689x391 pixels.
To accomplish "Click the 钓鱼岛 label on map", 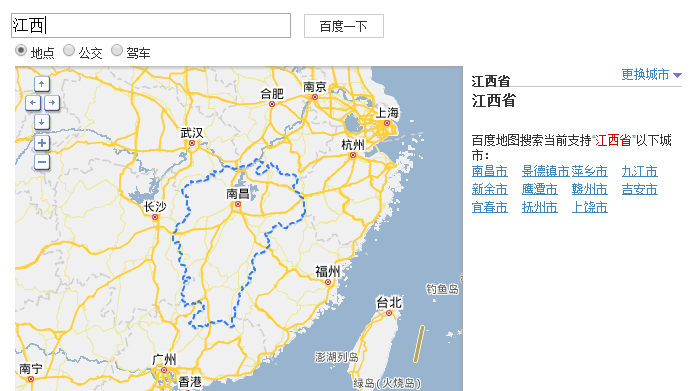I will tap(442, 289).
